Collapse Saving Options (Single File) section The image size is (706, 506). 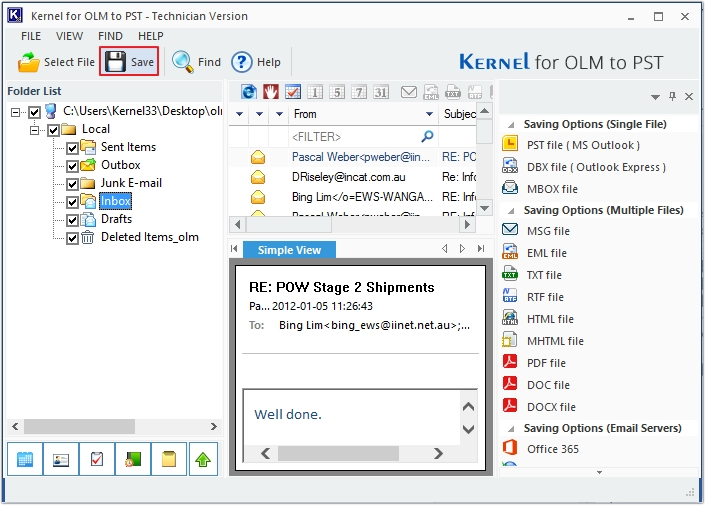coord(511,125)
